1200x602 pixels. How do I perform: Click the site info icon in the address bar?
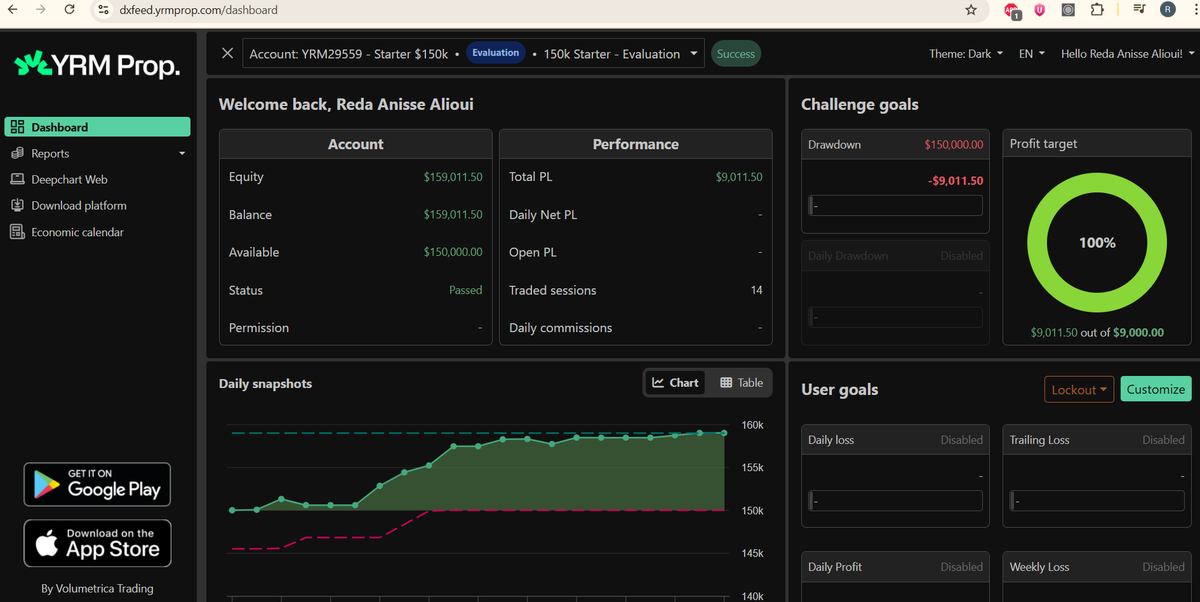tap(102, 9)
